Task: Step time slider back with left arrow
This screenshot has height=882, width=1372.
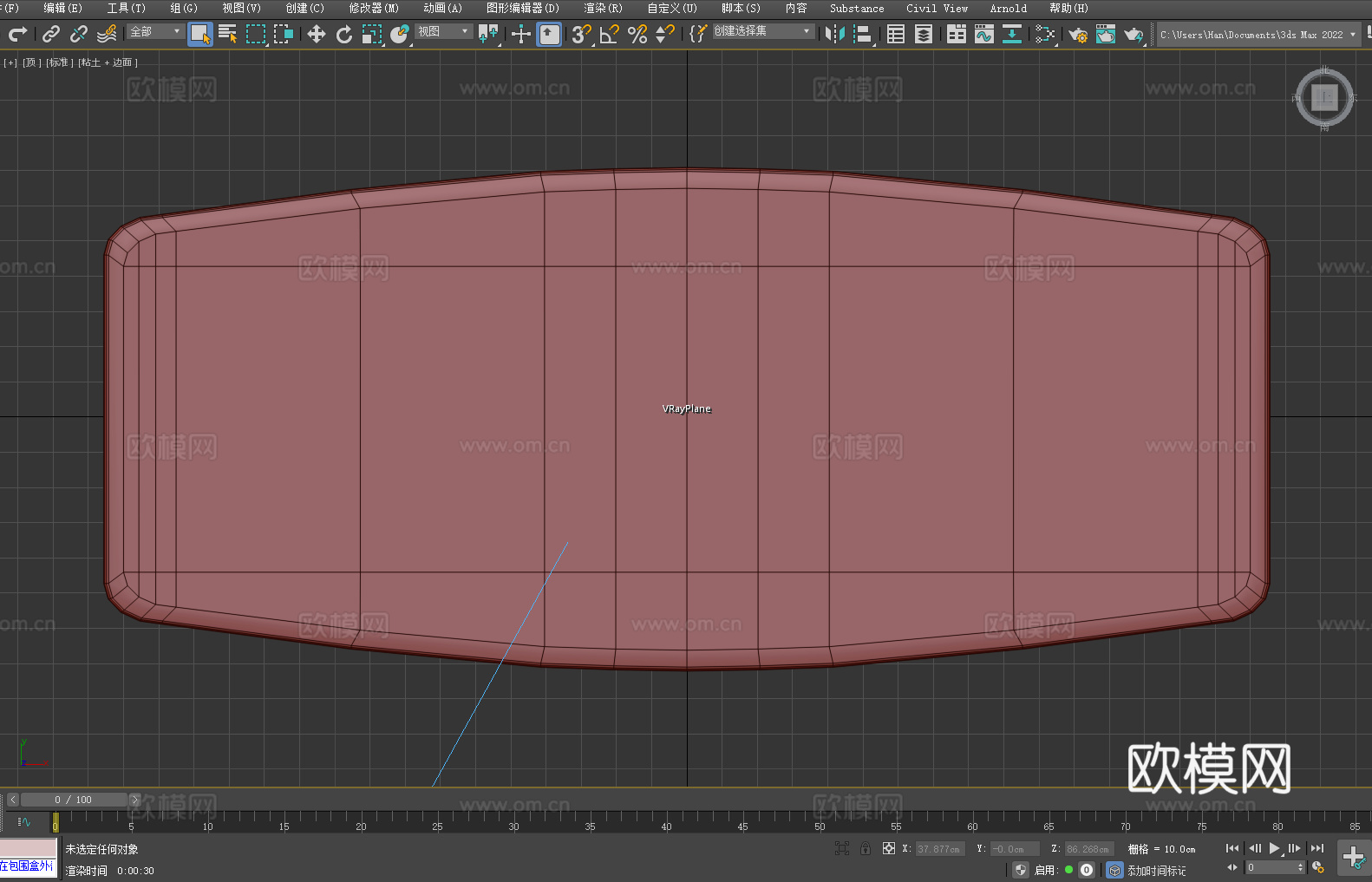Action: [x=13, y=800]
